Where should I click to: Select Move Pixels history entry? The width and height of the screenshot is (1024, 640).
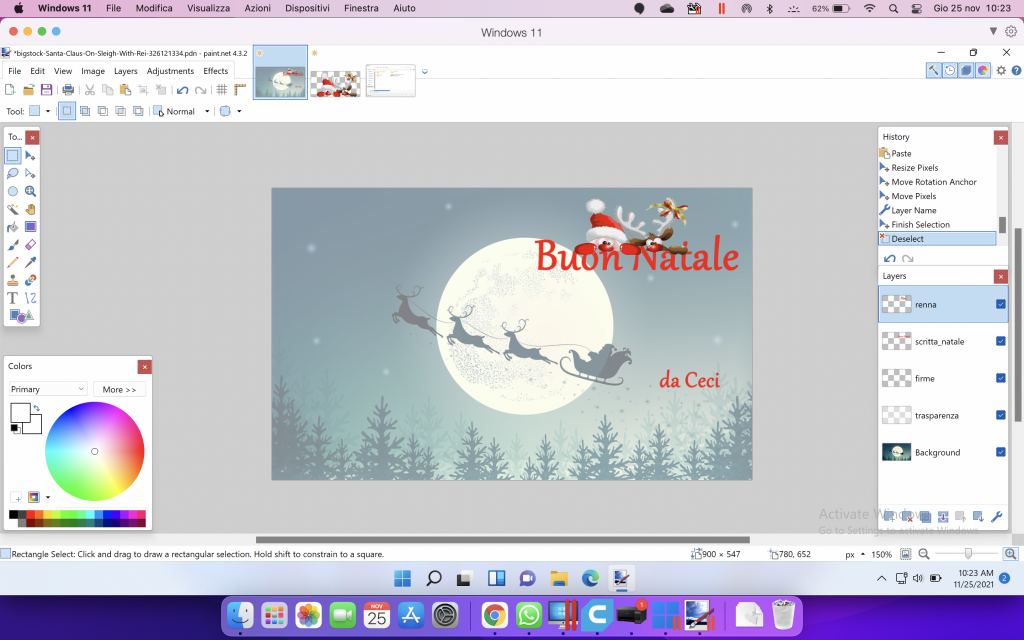914,196
